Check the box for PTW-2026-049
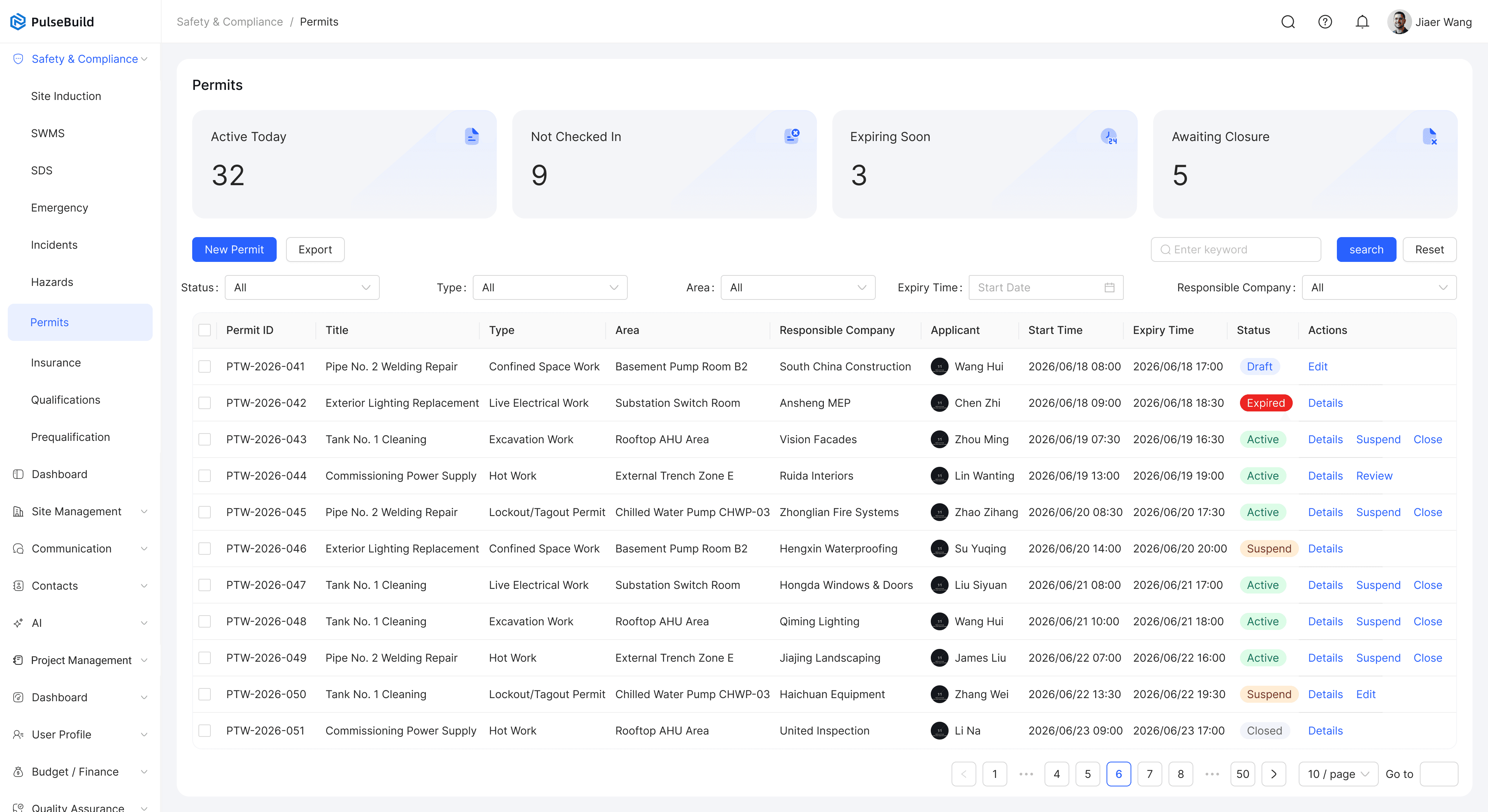1488x812 pixels. 205,658
